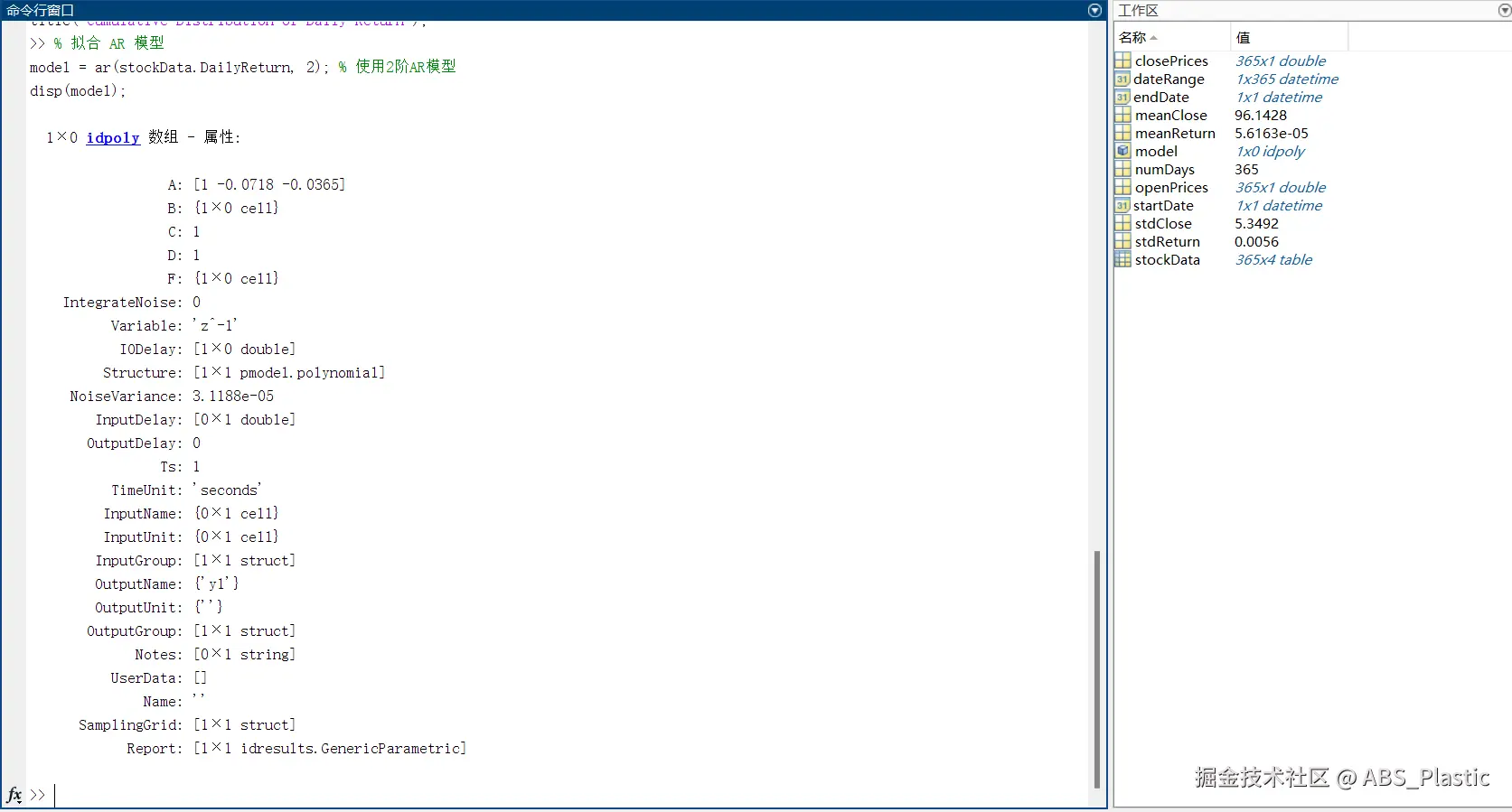The width and height of the screenshot is (1512, 812).
Task: Click the 5.6163e-05 value cell
Action: (x=1271, y=133)
